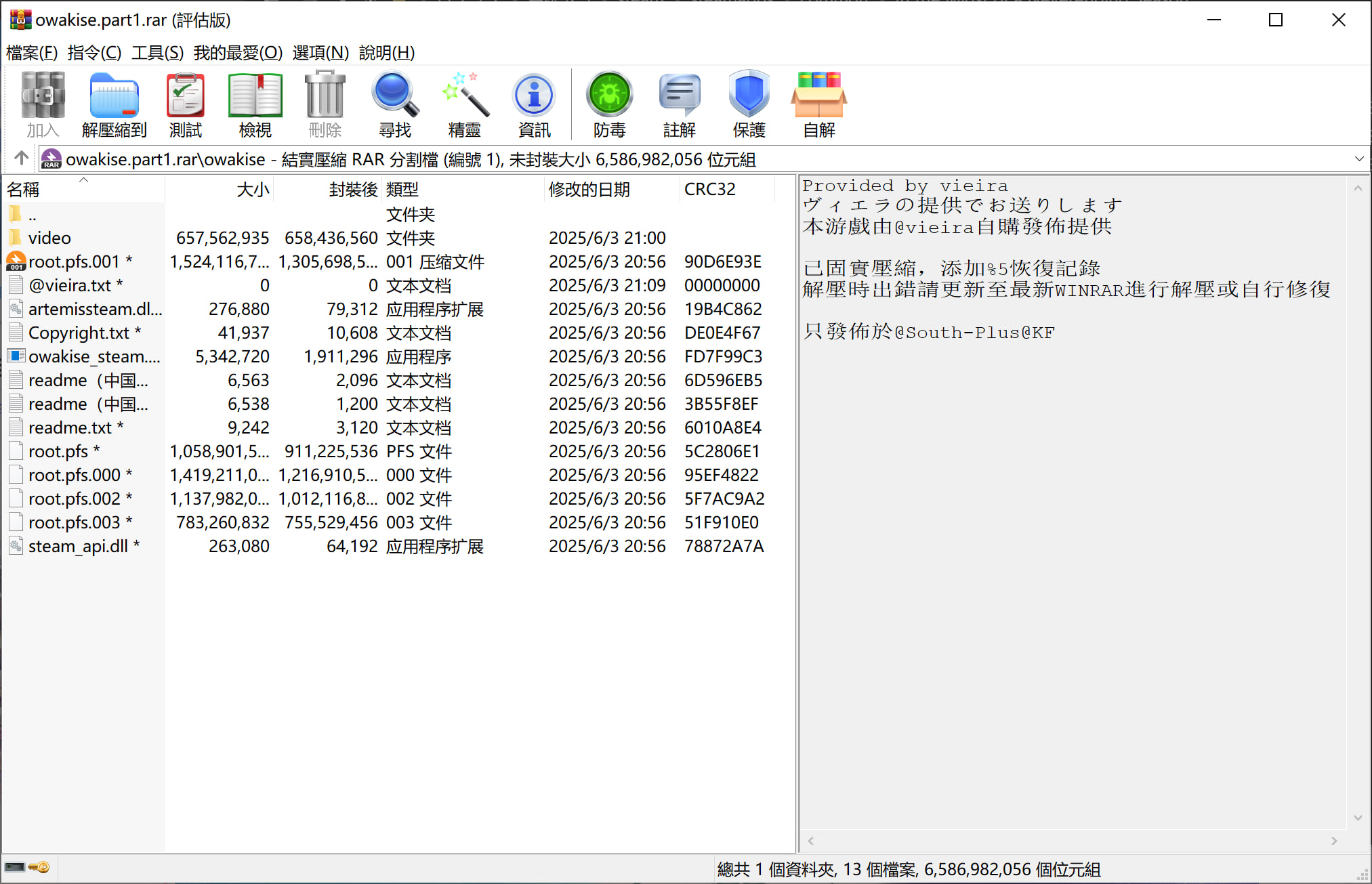This screenshot has height=884, width=1372.
Task: Select the video folder entry
Action: pyautogui.click(x=49, y=238)
